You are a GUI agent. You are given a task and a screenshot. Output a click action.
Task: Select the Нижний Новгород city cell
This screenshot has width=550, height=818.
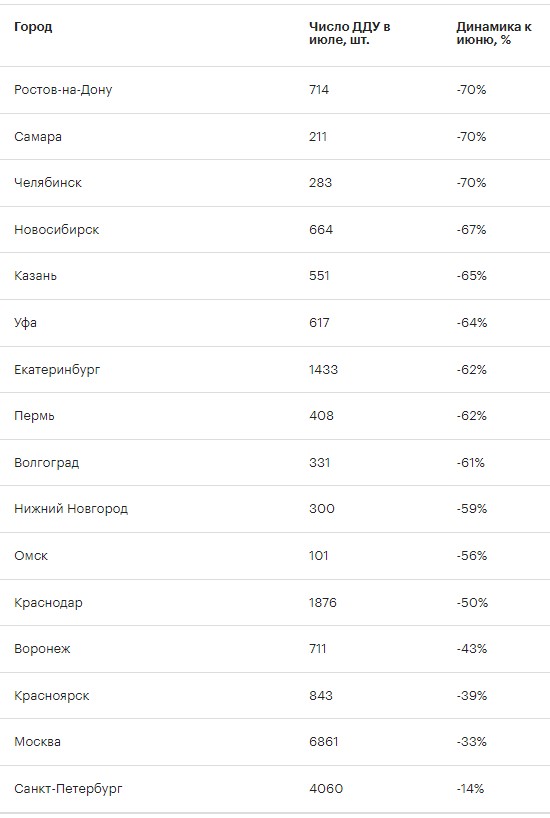tap(71, 509)
